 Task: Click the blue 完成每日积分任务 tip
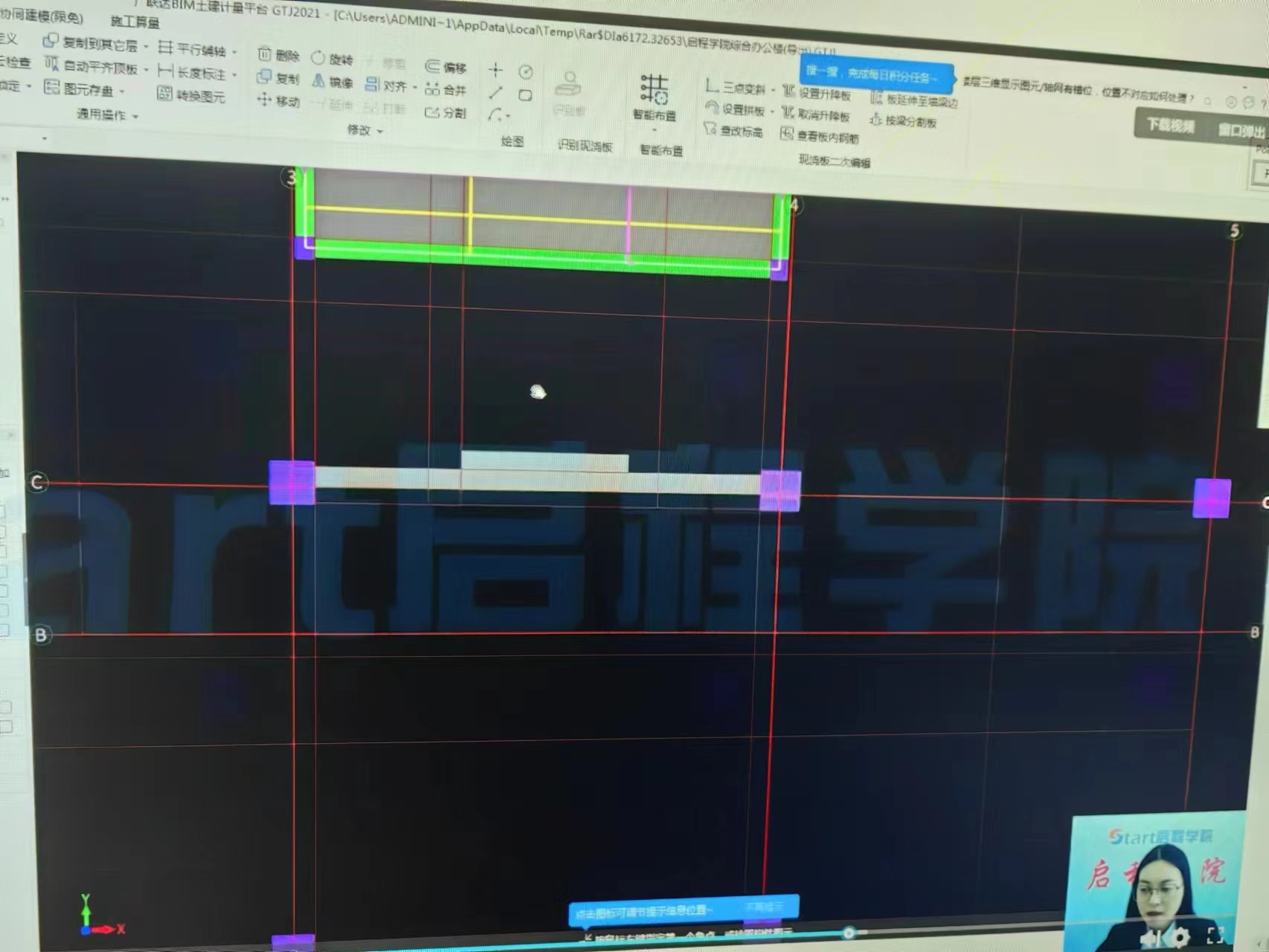(x=876, y=74)
